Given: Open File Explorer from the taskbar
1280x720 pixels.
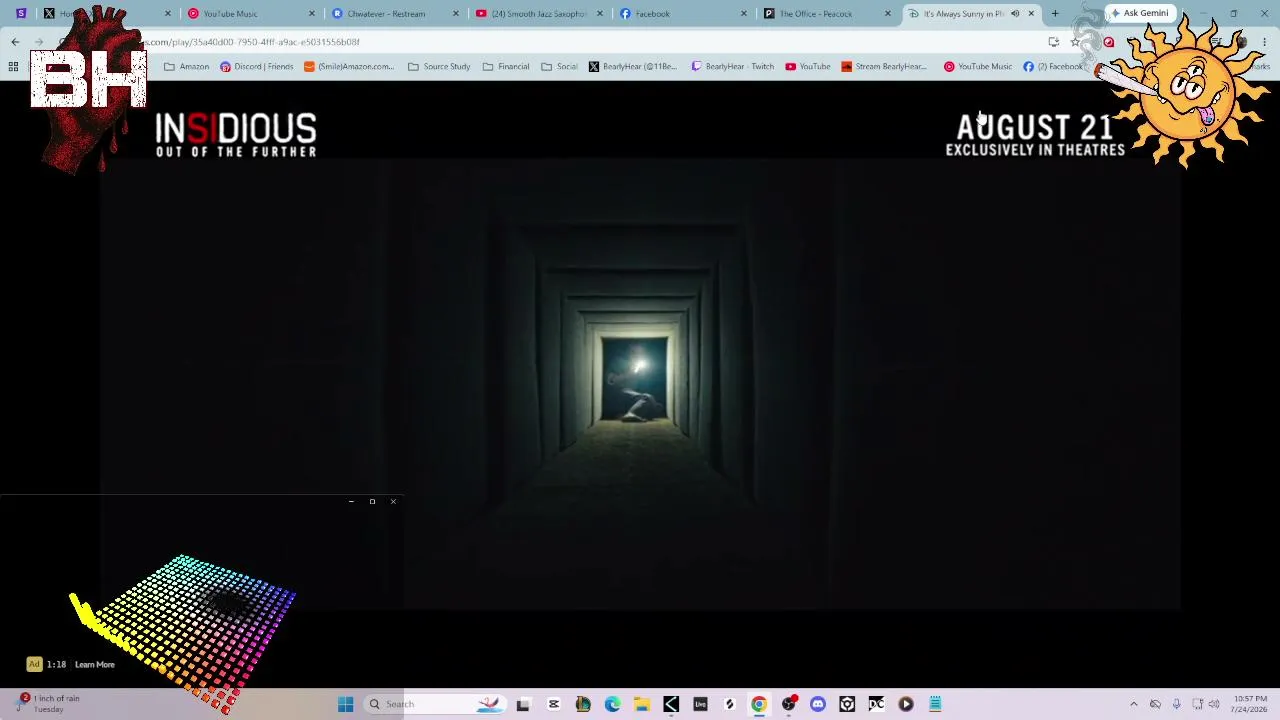Looking at the screenshot, I should tap(641, 704).
